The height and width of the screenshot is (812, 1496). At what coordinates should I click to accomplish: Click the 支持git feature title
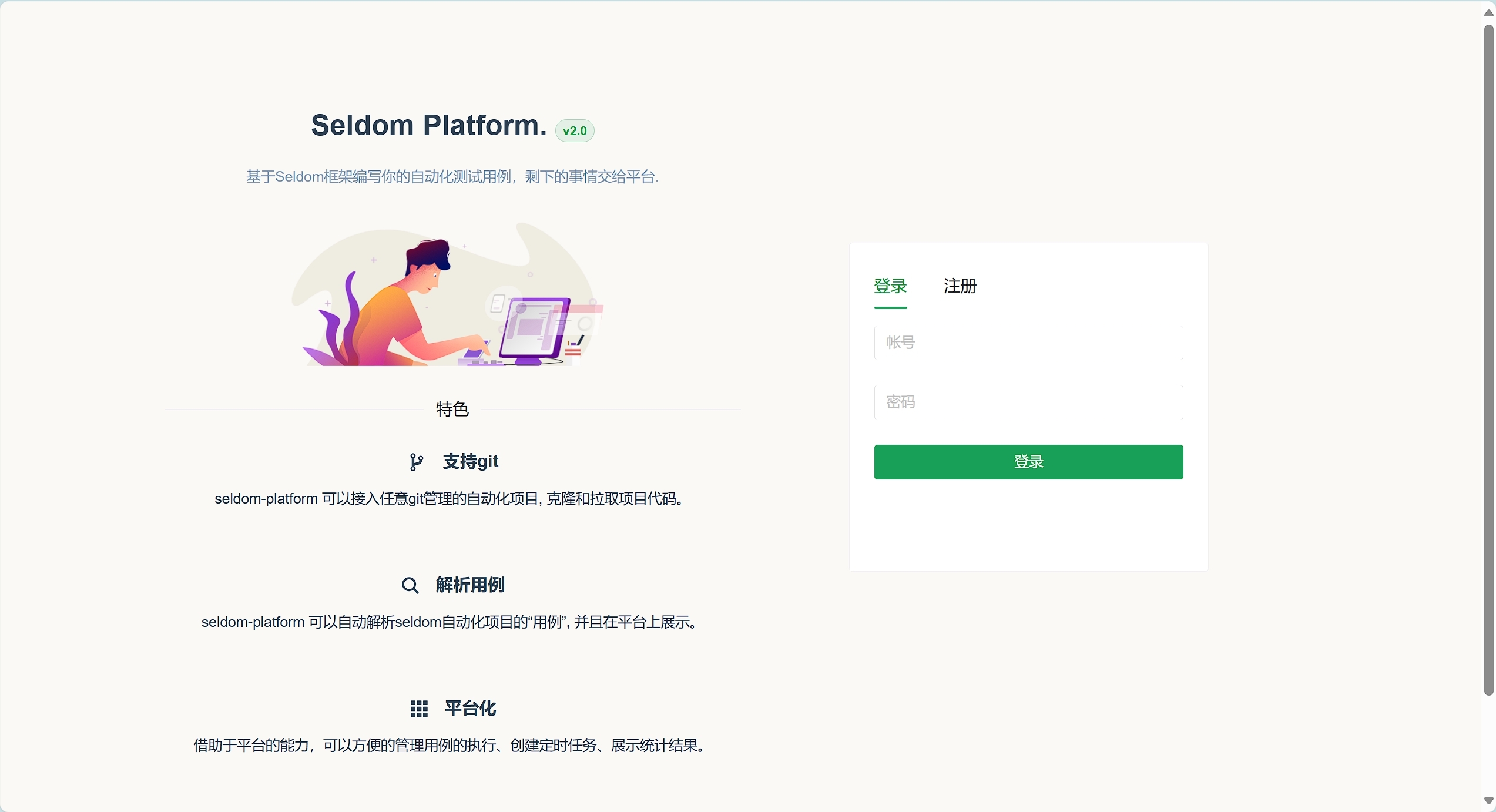click(471, 462)
